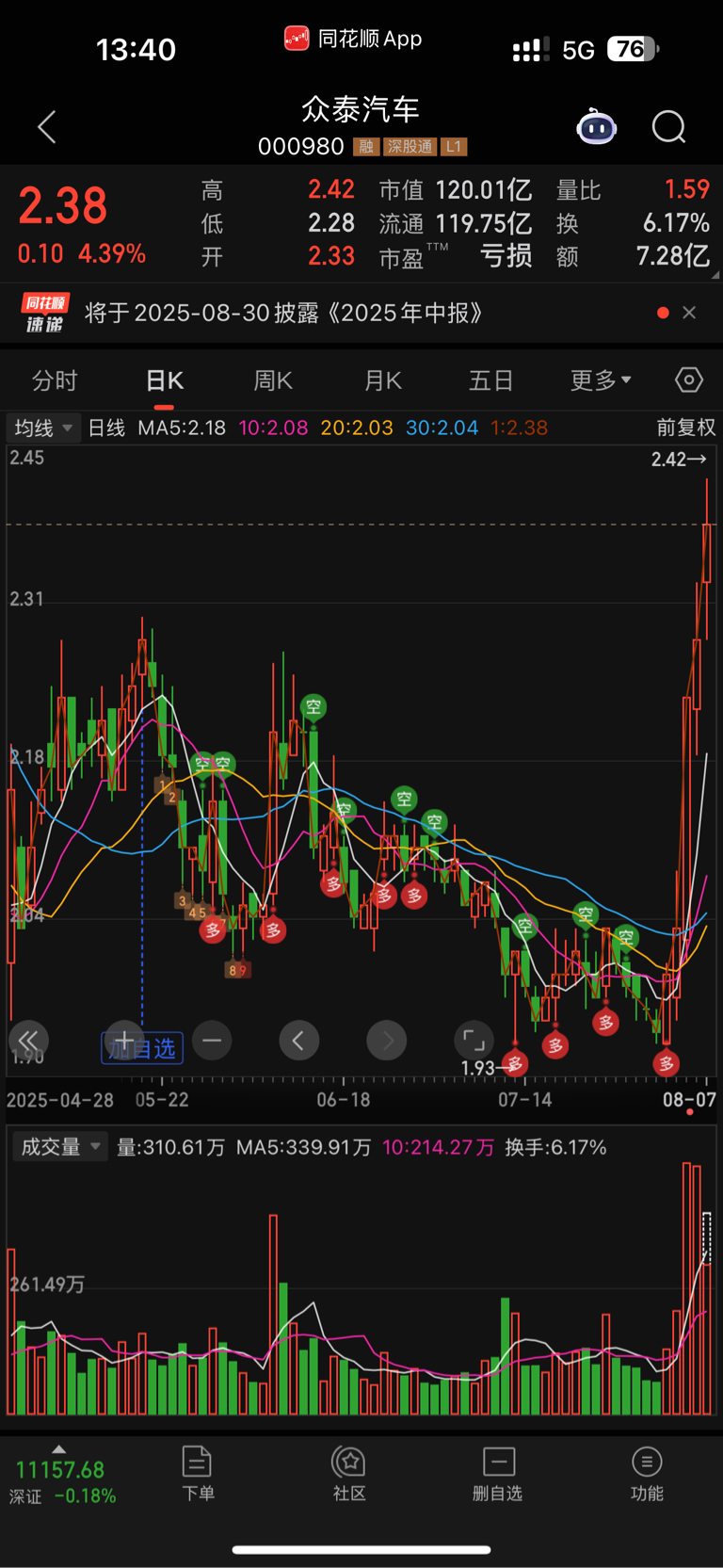
Task: Tap the MA5:2.18 label
Action: pos(182,428)
